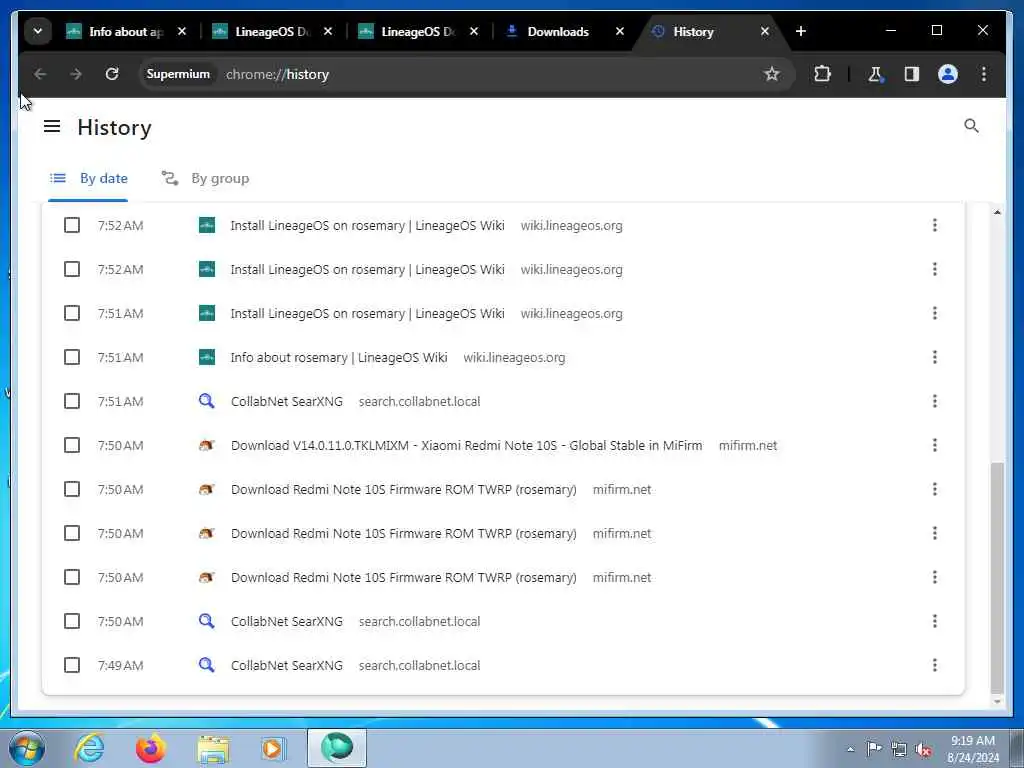Click the scrollbar down arrow
1024x768 pixels.
point(997,702)
